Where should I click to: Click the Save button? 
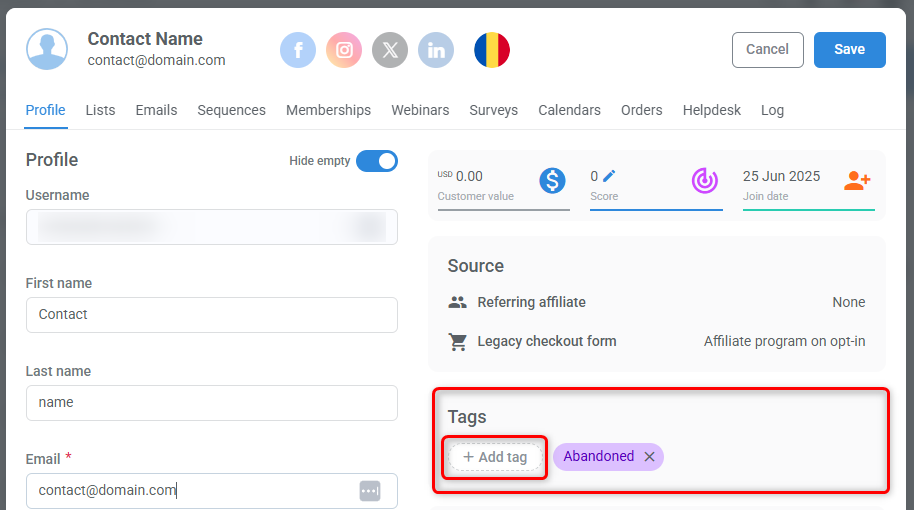[x=850, y=50]
